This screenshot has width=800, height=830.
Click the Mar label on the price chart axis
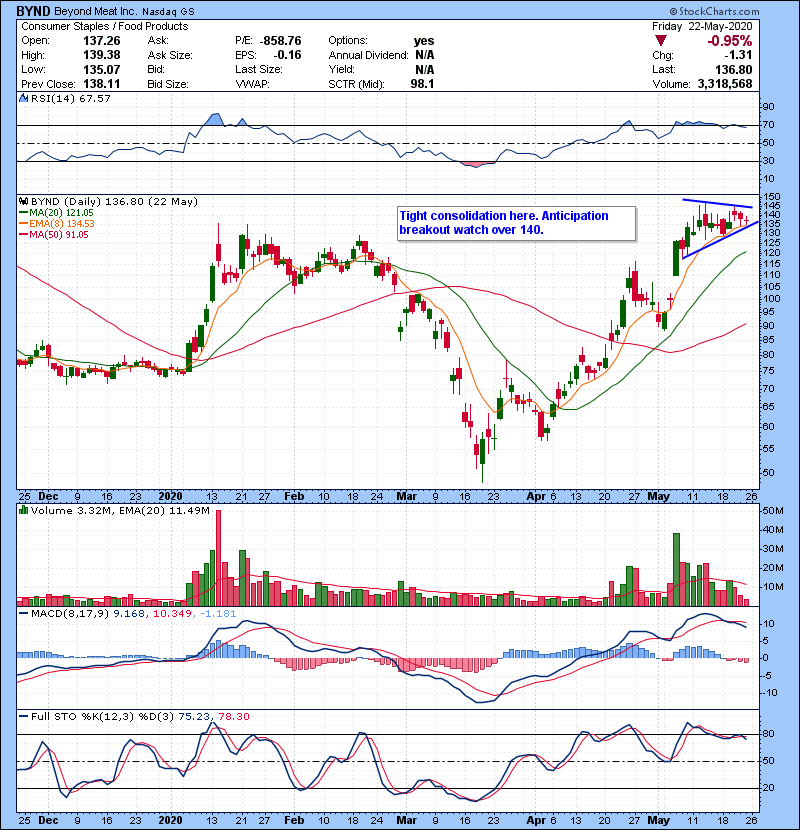tap(406, 497)
